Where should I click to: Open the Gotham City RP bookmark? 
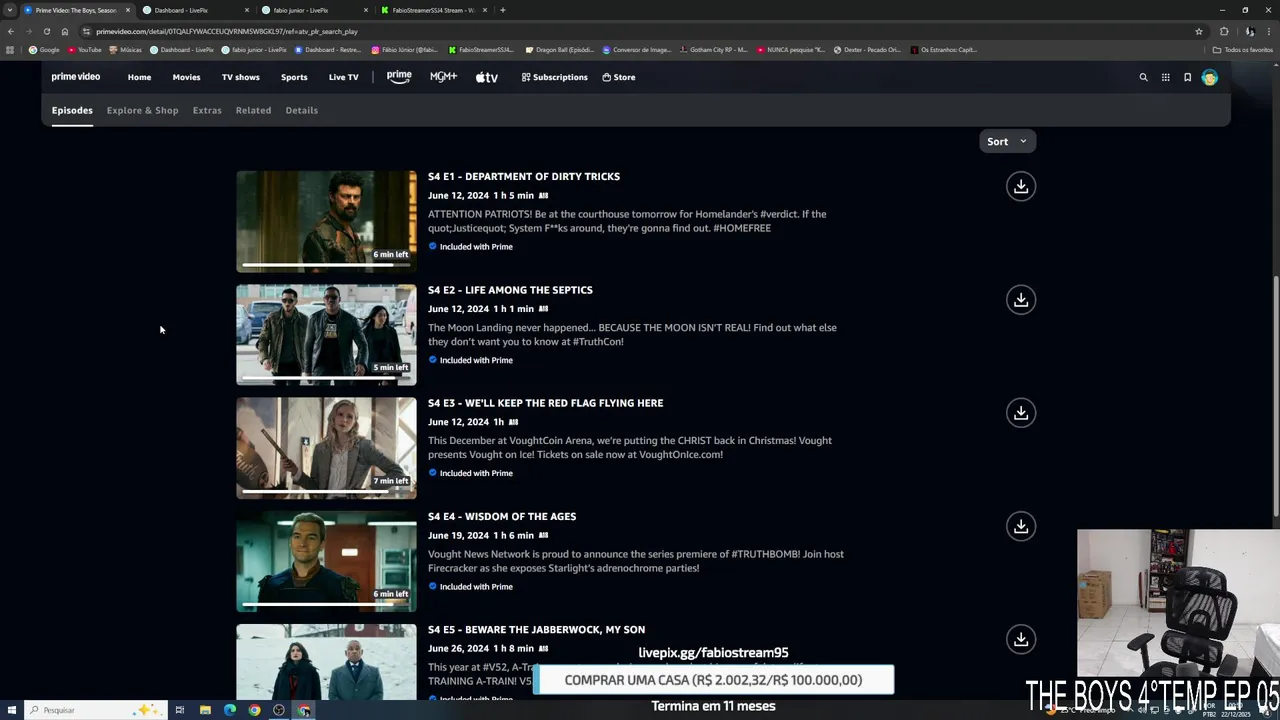(713, 49)
